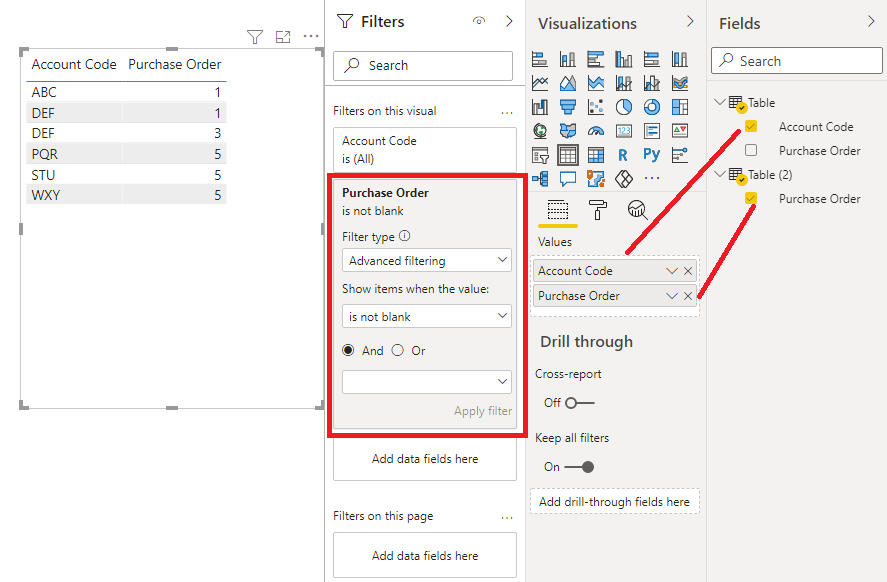The height and width of the screenshot is (582, 887).
Task: Select the area chart visualization
Action: [x=567, y=83]
